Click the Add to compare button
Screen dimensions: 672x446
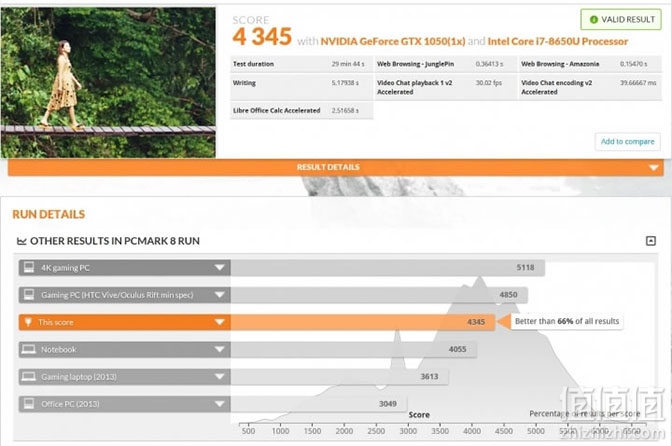pyautogui.click(x=627, y=141)
